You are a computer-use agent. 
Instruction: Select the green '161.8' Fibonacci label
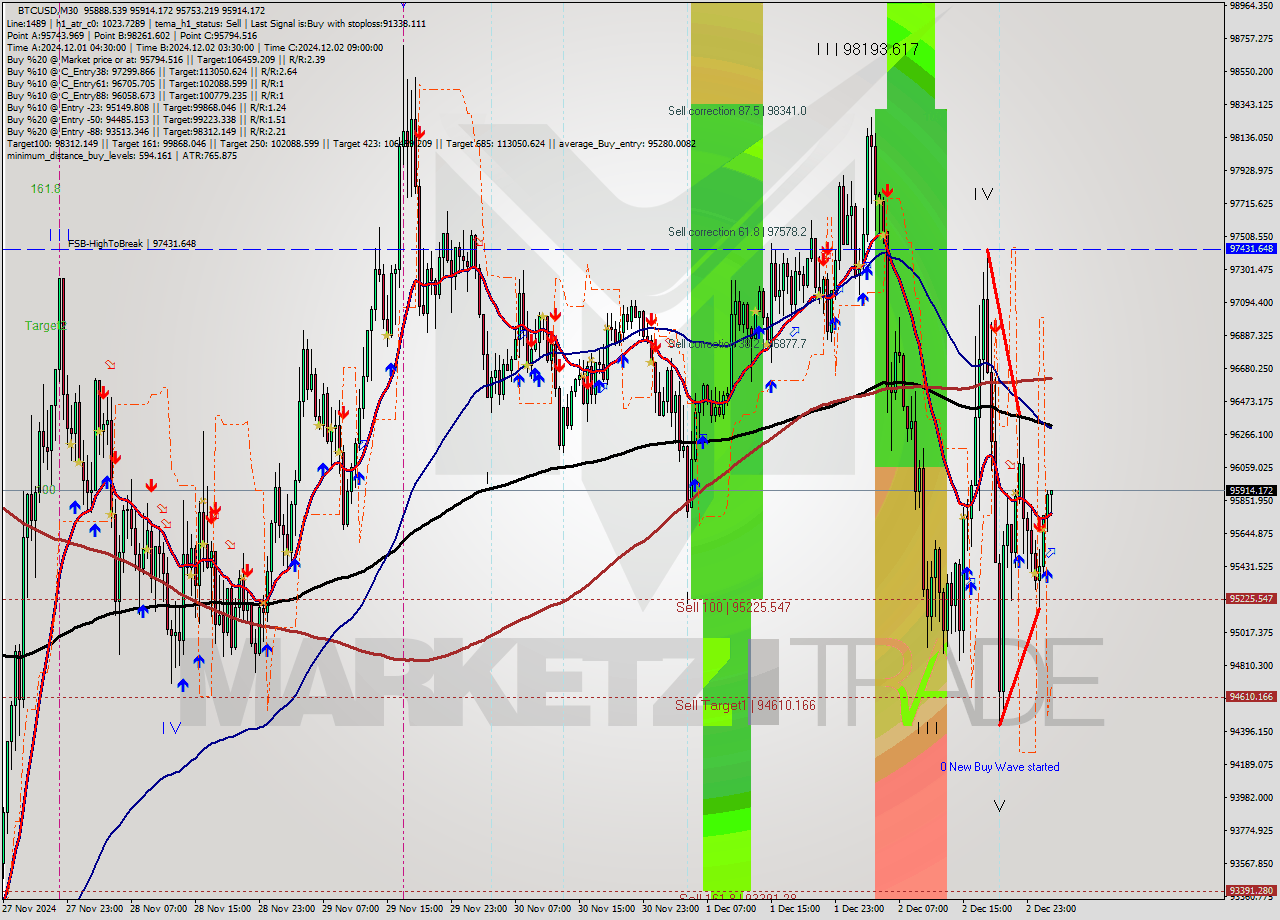[x=45, y=188]
